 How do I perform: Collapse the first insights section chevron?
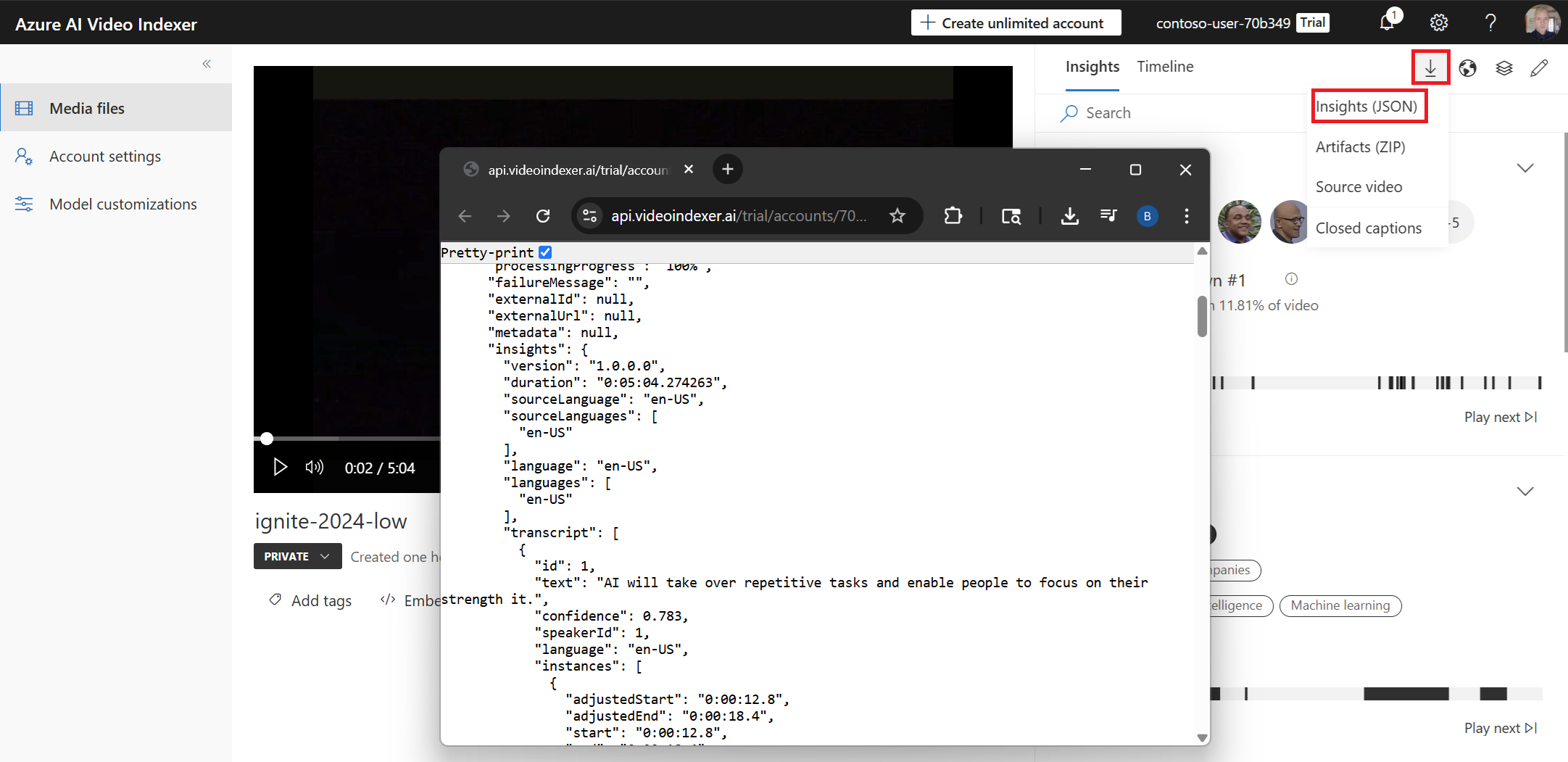(1525, 168)
